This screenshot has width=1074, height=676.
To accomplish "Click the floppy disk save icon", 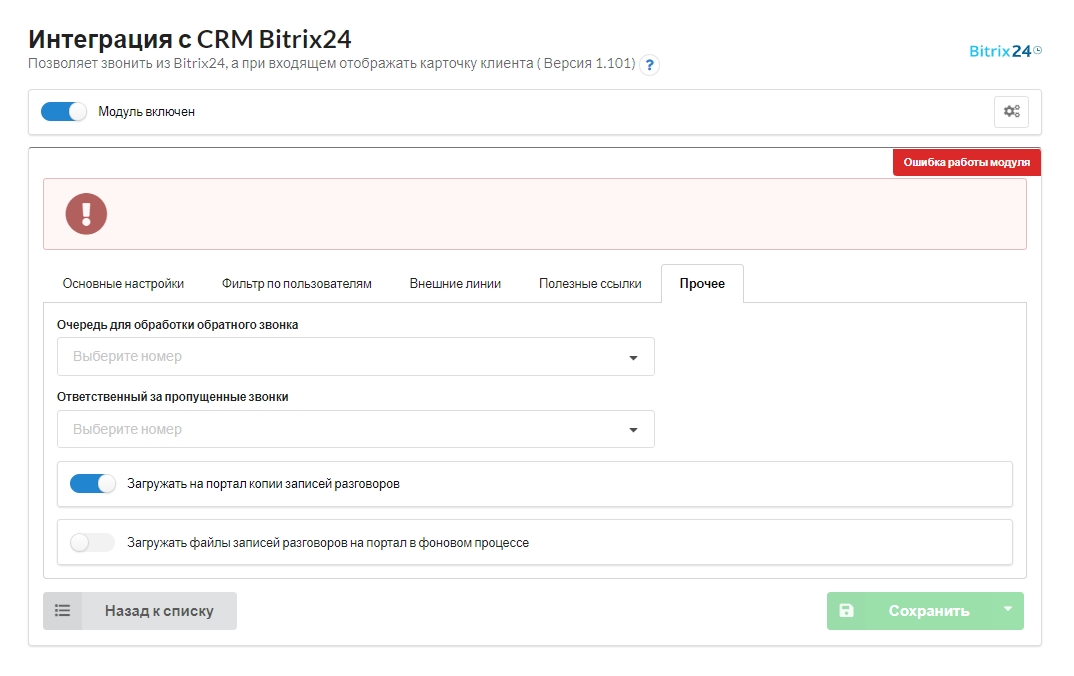I will pos(846,611).
